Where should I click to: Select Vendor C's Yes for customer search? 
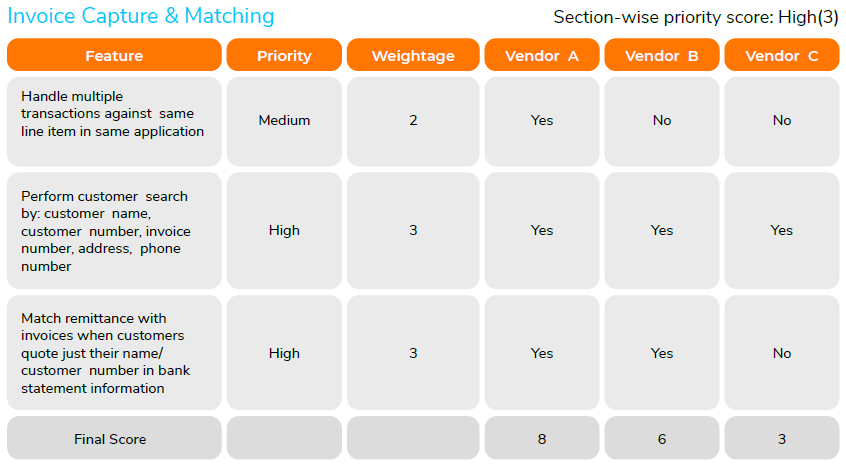pos(782,231)
